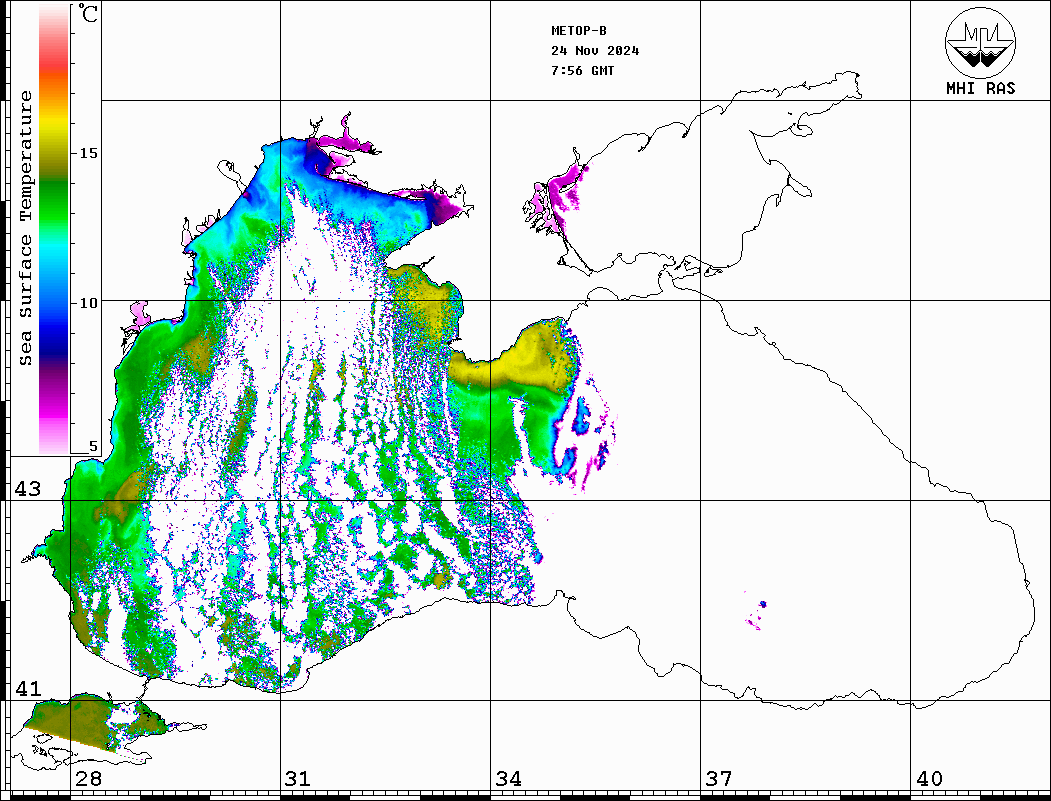The height and width of the screenshot is (801, 1051).
Task: Click the longitude label '31'
Action: (x=298, y=778)
